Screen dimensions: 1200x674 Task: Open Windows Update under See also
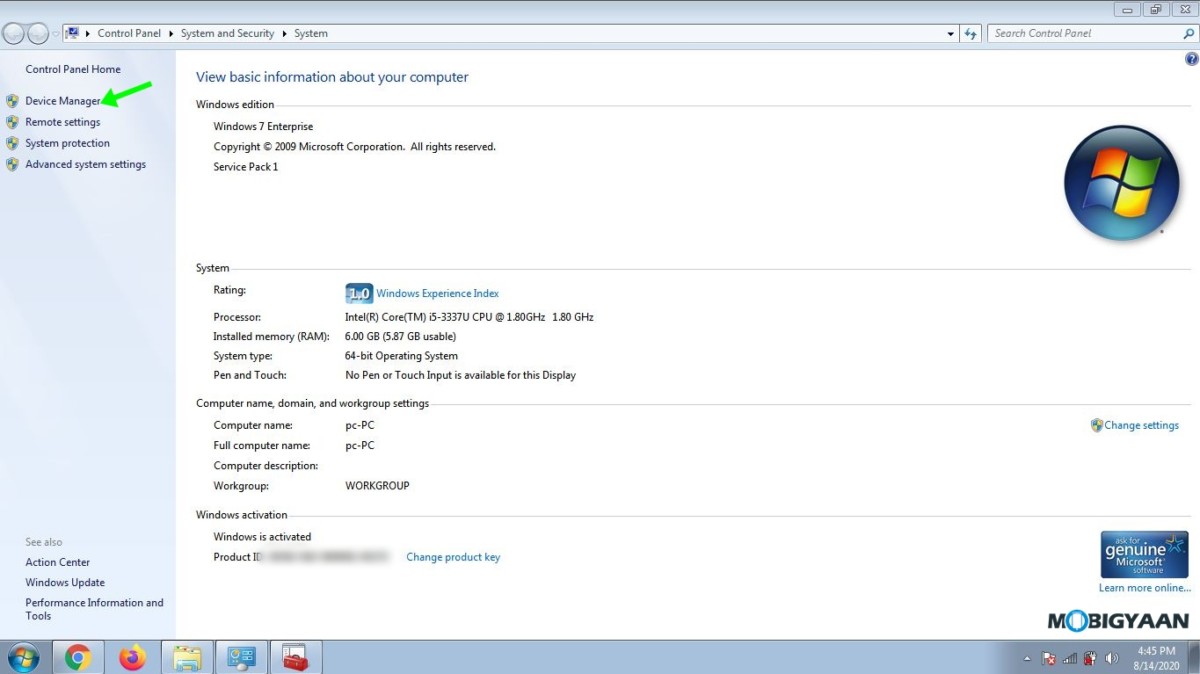pos(65,582)
